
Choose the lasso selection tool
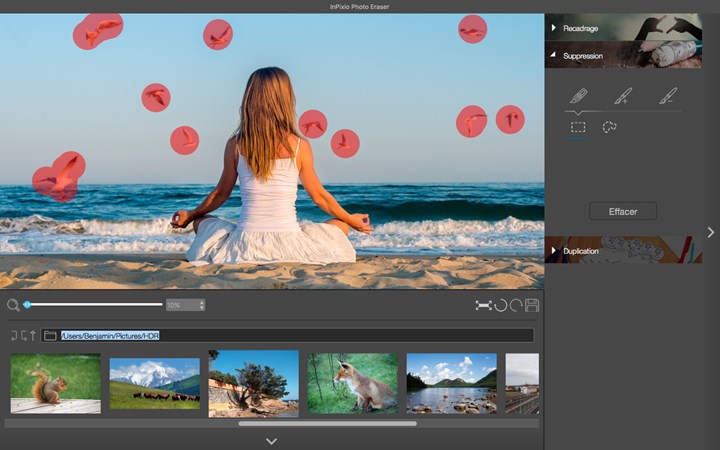(608, 127)
